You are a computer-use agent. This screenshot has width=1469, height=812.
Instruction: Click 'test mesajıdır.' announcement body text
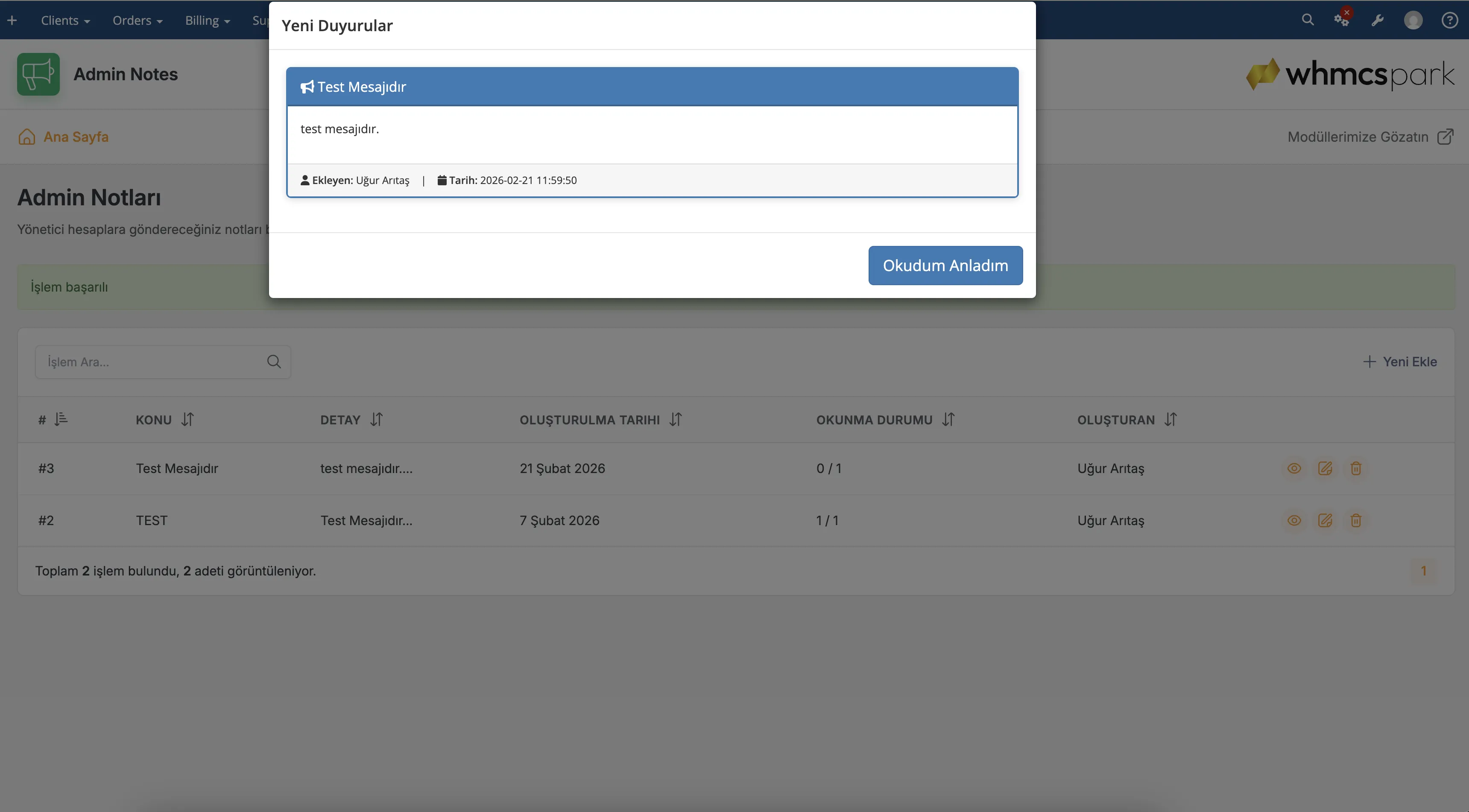pos(339,129)
